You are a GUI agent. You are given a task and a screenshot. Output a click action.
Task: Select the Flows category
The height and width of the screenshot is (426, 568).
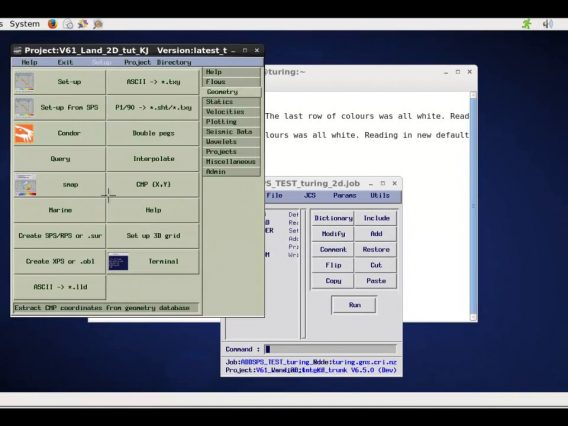pyautogui.click(x=231, y=82)
